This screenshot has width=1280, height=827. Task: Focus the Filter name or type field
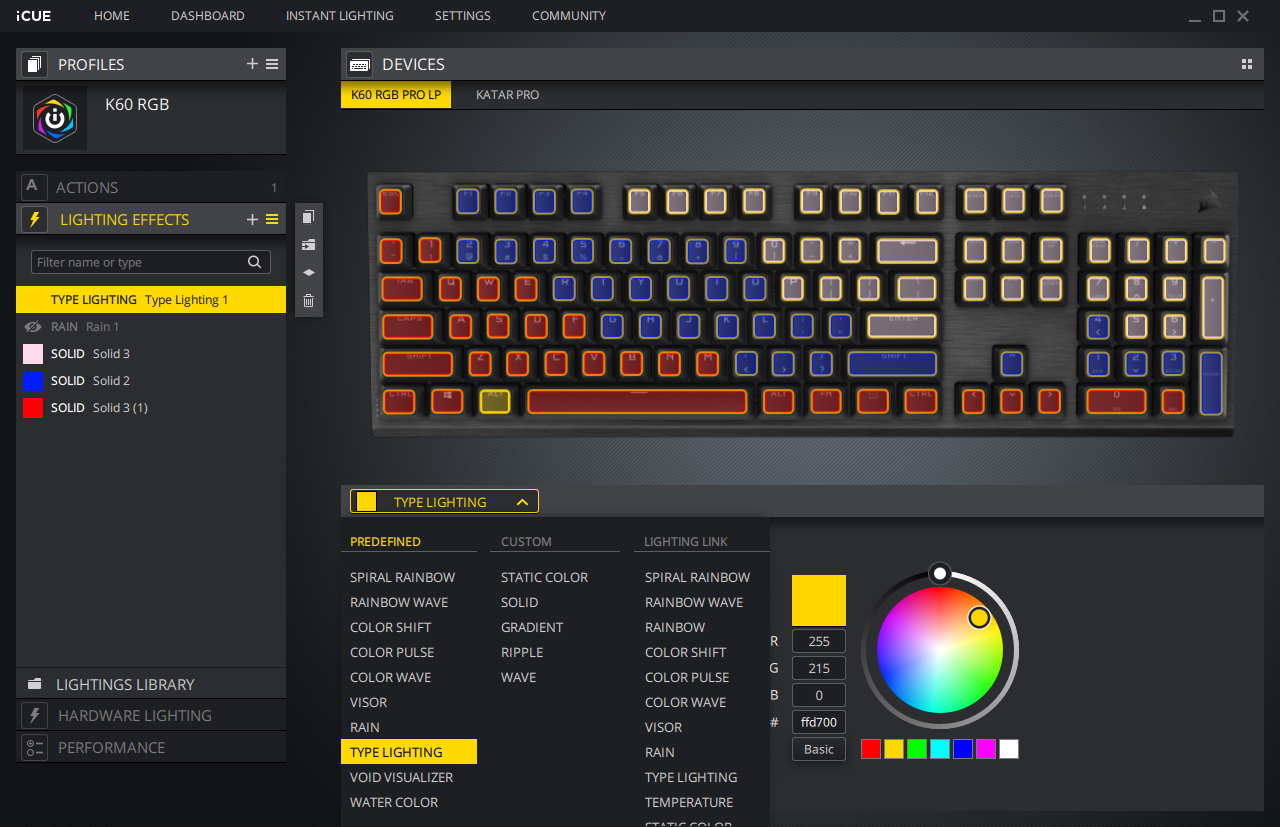point(151,262)
